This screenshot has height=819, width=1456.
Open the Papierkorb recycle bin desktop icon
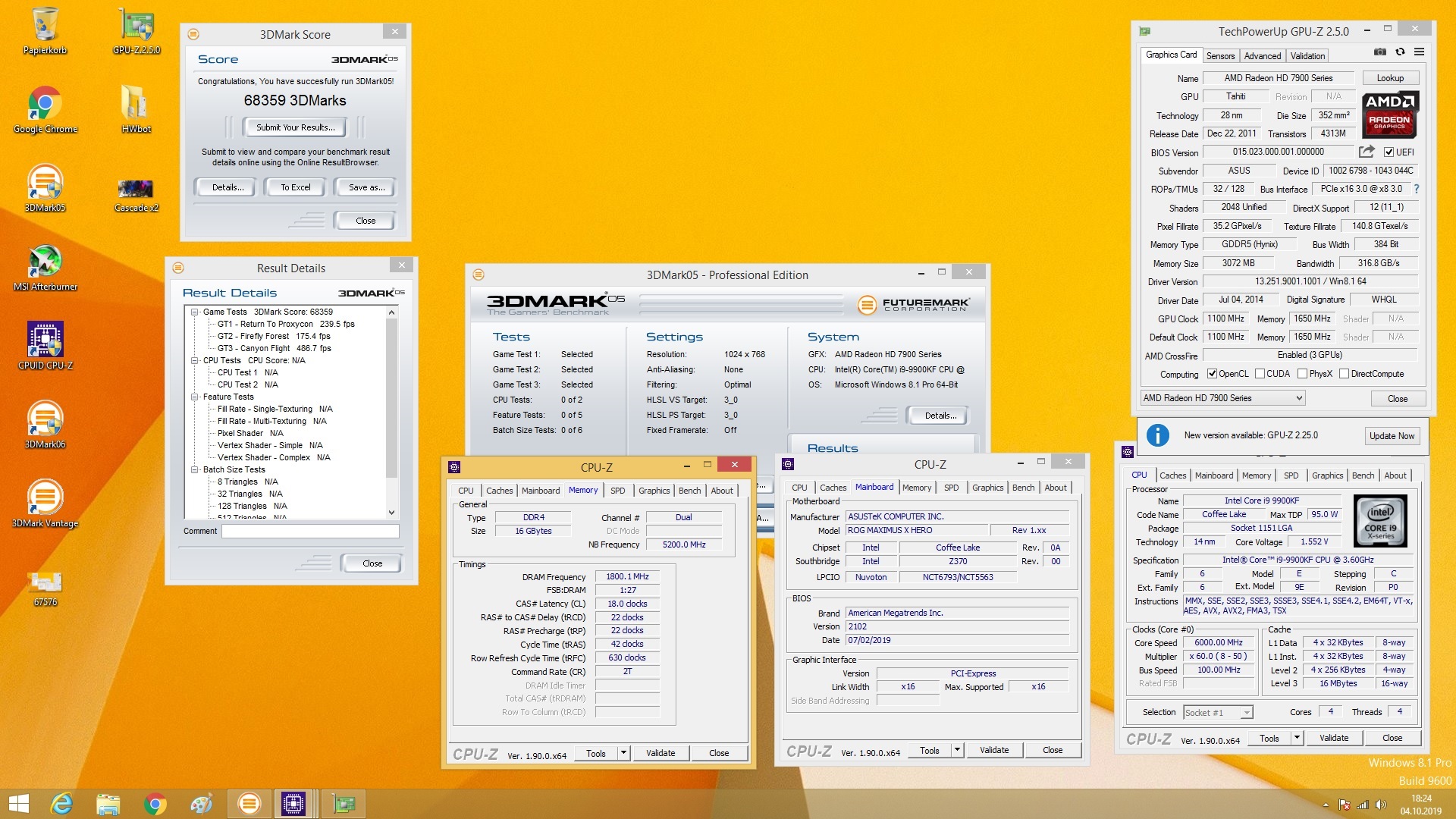point(45,30)
